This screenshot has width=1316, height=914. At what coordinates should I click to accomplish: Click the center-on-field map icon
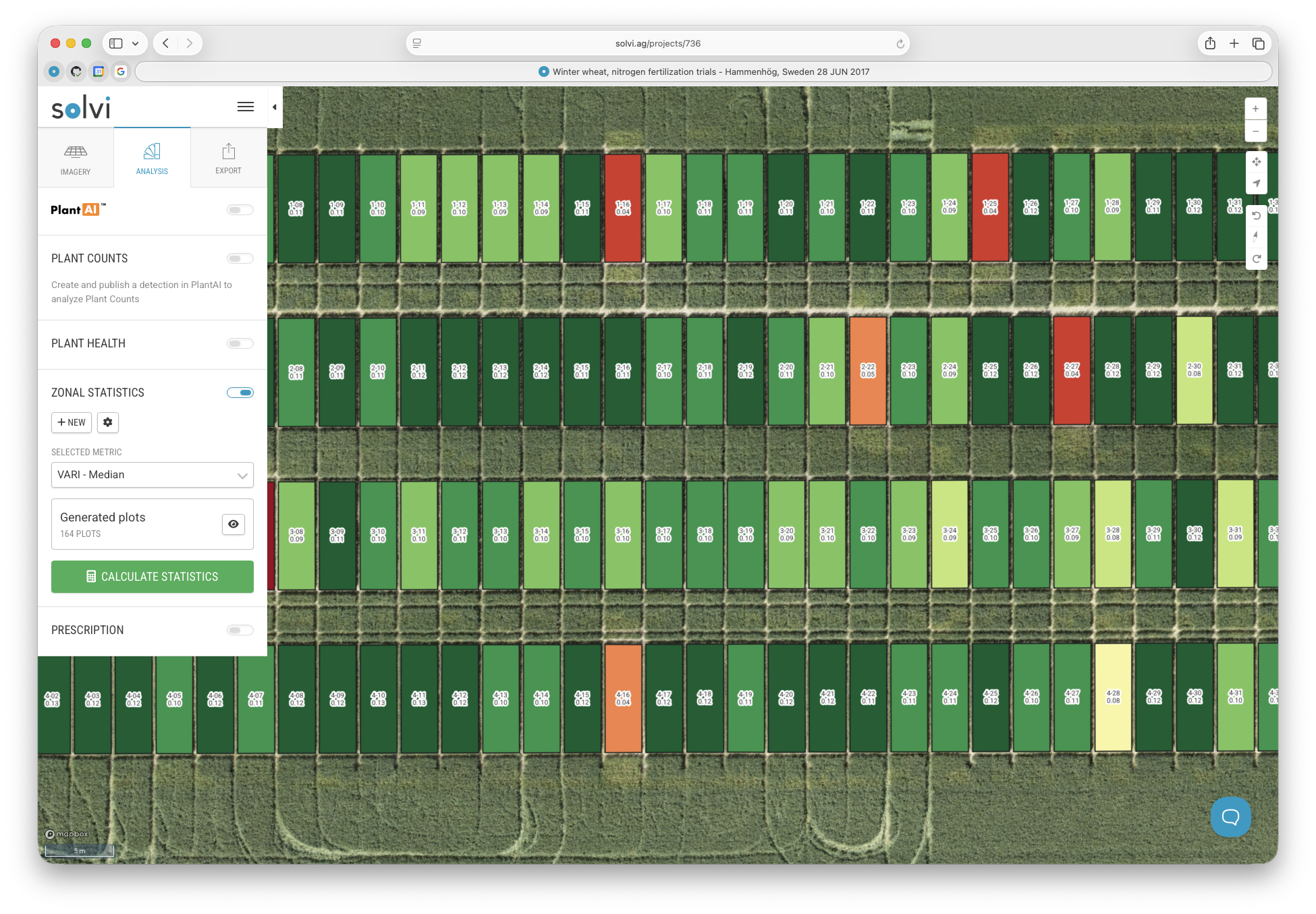click(1256, 162)
